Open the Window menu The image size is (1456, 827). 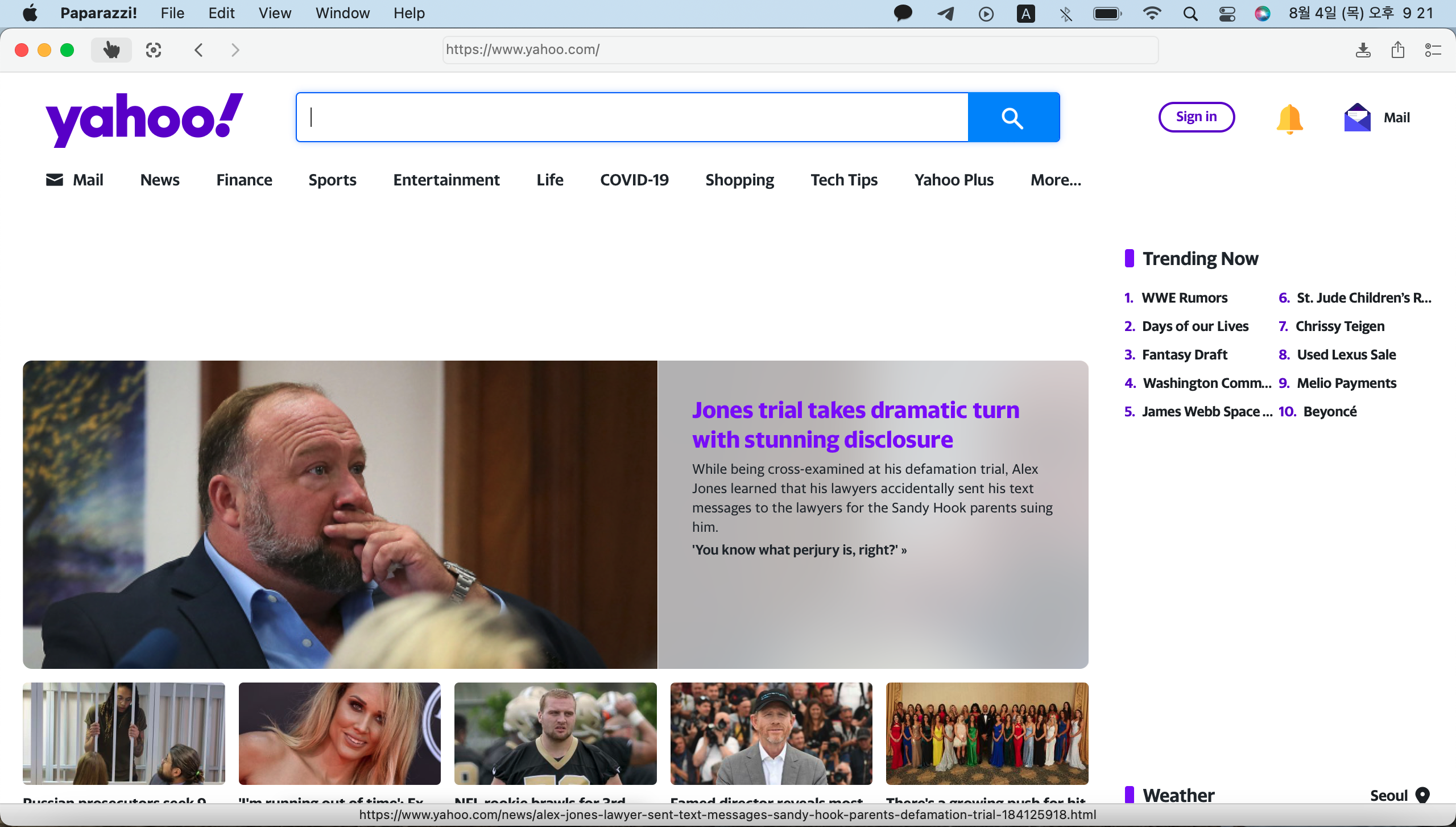point(342,13)
